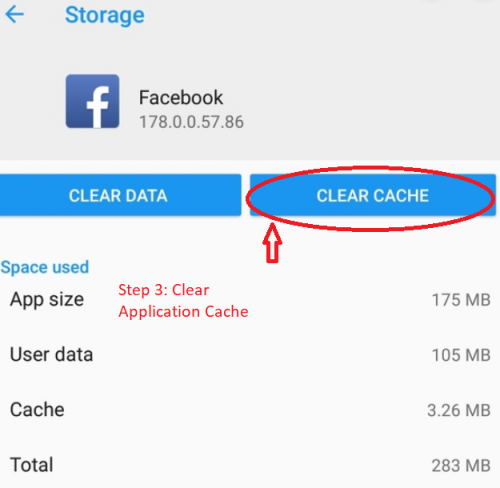Viewport: 500px width, 488px height.
Task: Select the User data row
Action: click(250, 355)
